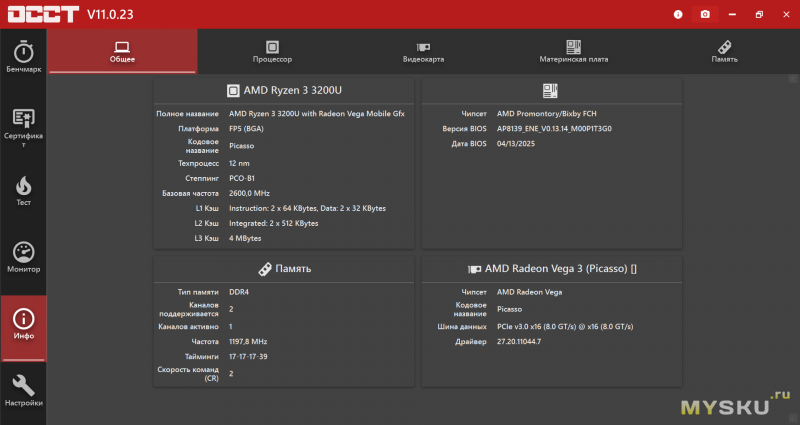Image resolution: width=800 pixels, height=425 pixels.
Task: Click the chipset value AMD Promontory/Bixby FCH
Action: point(546,114)
